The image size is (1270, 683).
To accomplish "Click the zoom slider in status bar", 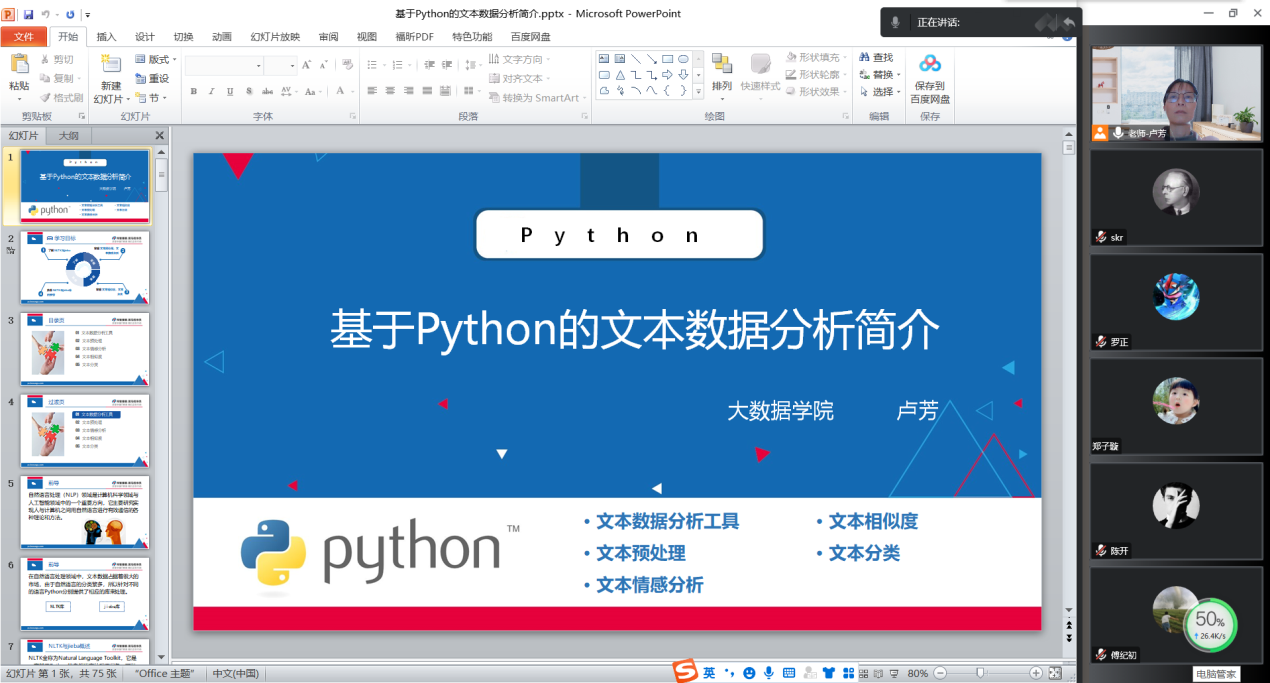I will click(x=980, y=673).
